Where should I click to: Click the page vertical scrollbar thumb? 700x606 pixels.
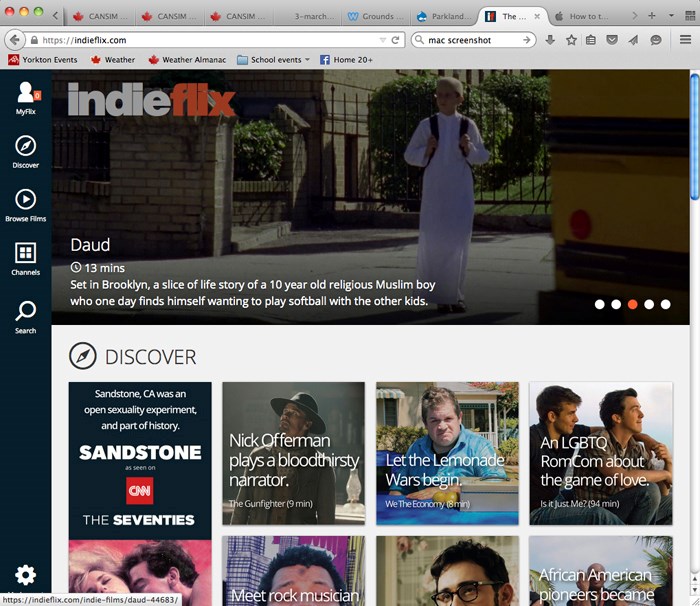[x=695, y=136]
